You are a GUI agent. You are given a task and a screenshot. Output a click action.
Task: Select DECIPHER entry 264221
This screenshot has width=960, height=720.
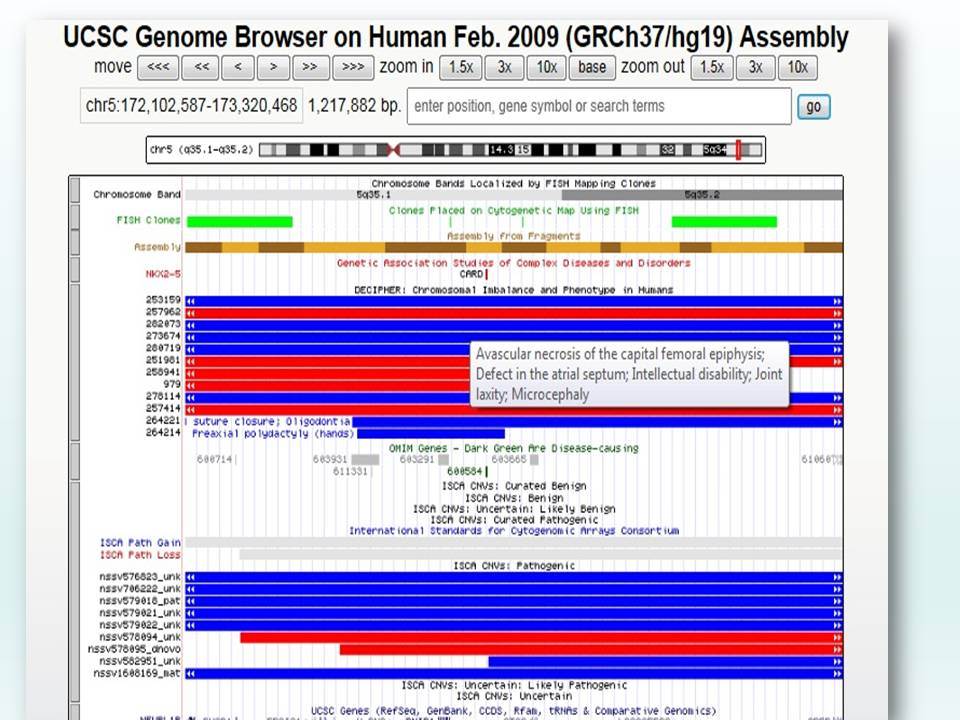[x=598, y=422]
